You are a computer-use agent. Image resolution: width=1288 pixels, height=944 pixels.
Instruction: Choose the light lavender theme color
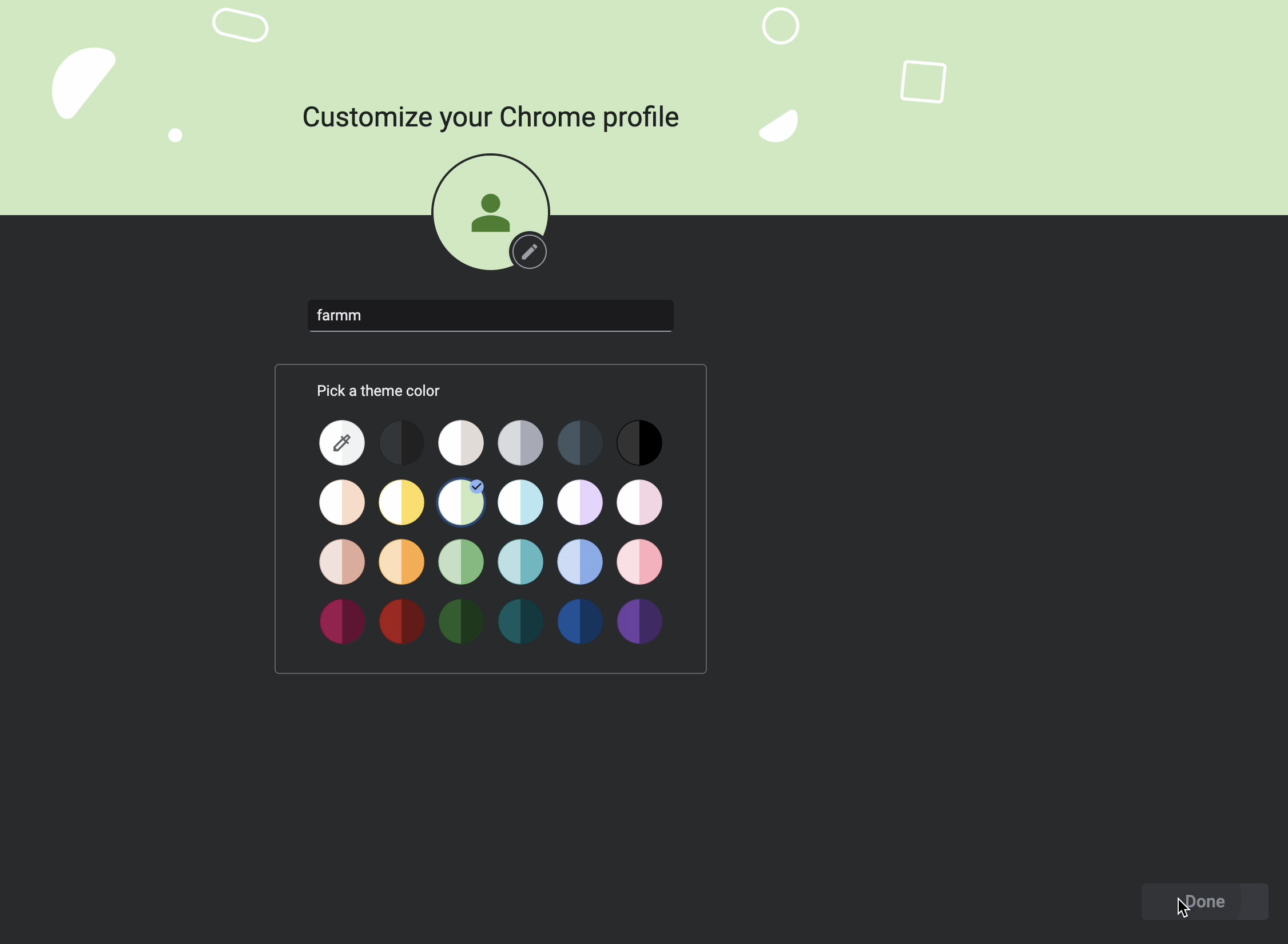click(581, 502)
